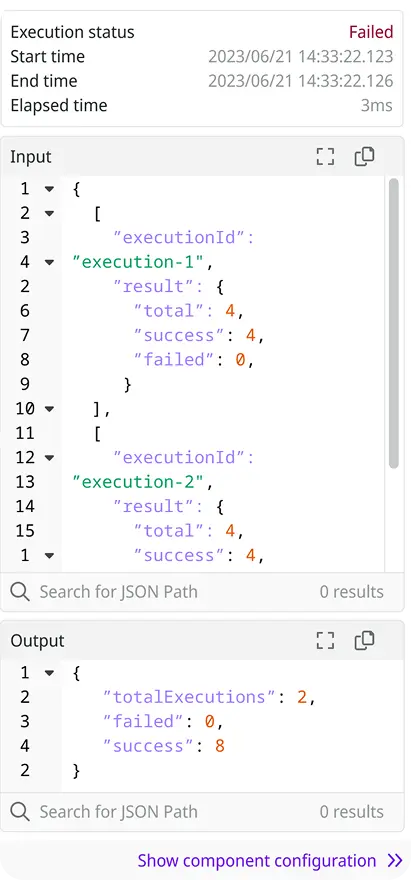
Task: Open Show component configuration link
Action: tap(257, 860)
